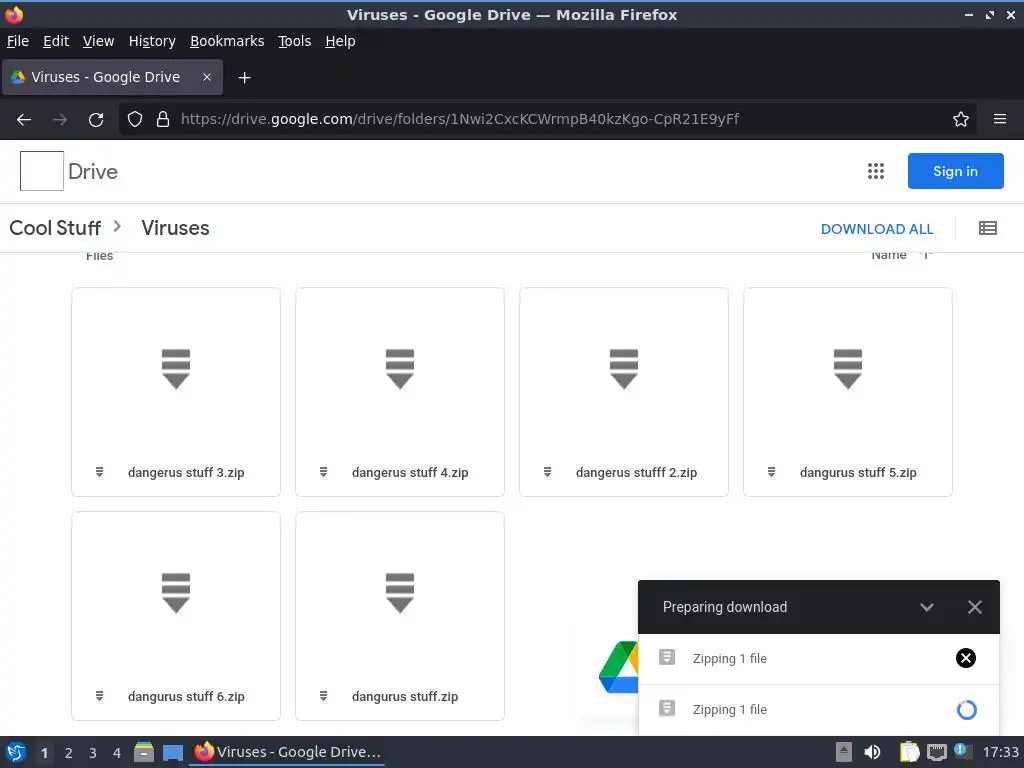
Task: Click the clipboard tray icon
Action: (908, 752)
